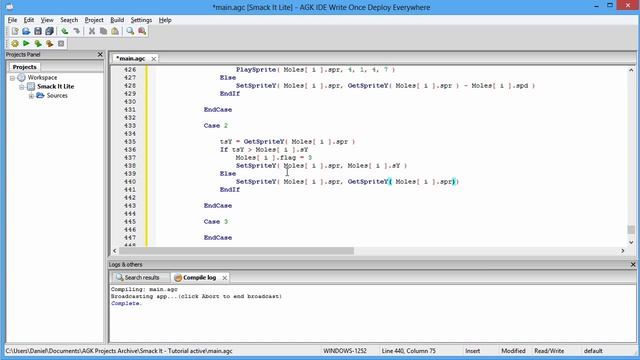Broadcast the app via green toolbar icon

38,43
